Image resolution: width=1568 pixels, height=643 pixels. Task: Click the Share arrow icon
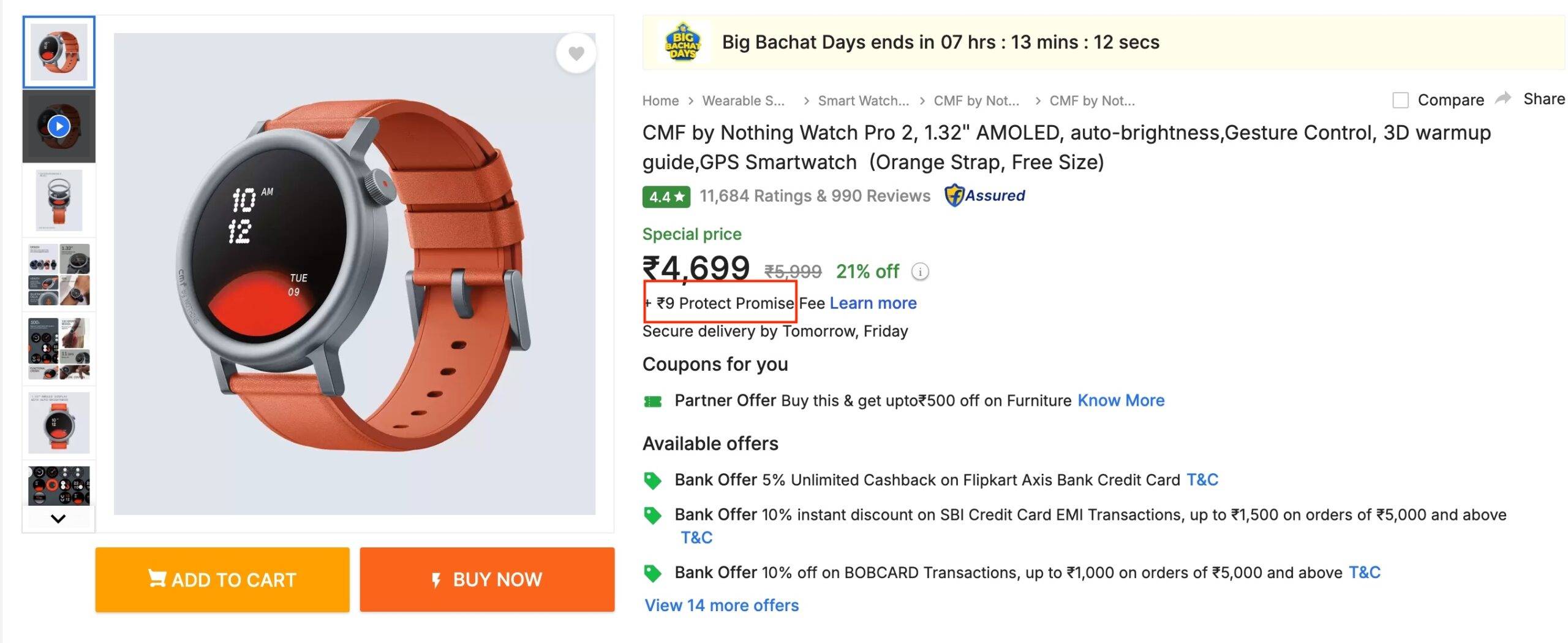pyautogui.click(x=1503, y=99)
